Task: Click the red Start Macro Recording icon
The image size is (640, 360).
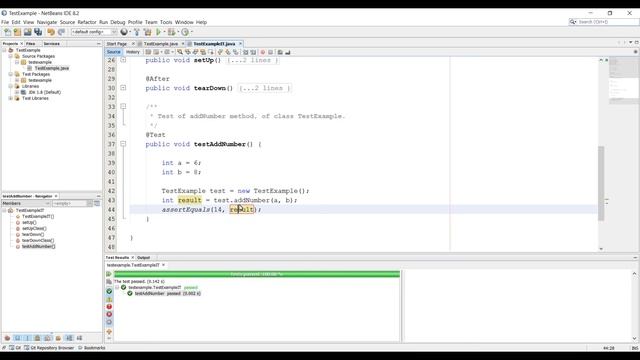Action: pos(263,52)
